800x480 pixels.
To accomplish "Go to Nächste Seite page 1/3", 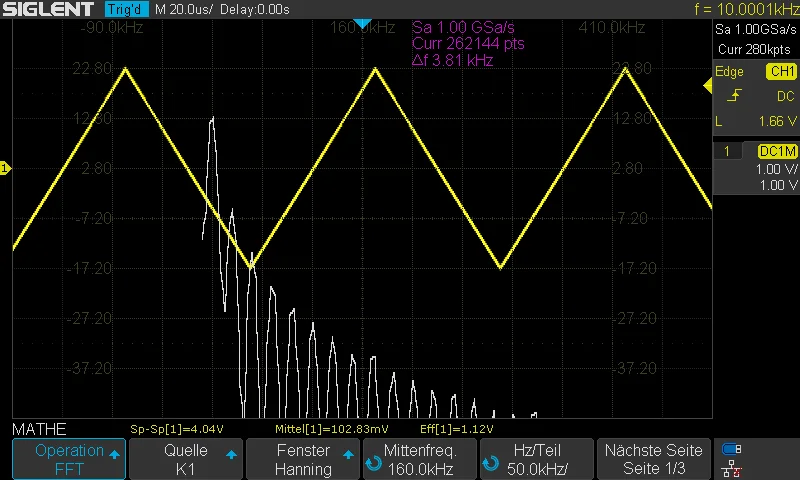I will pos(654,459).
